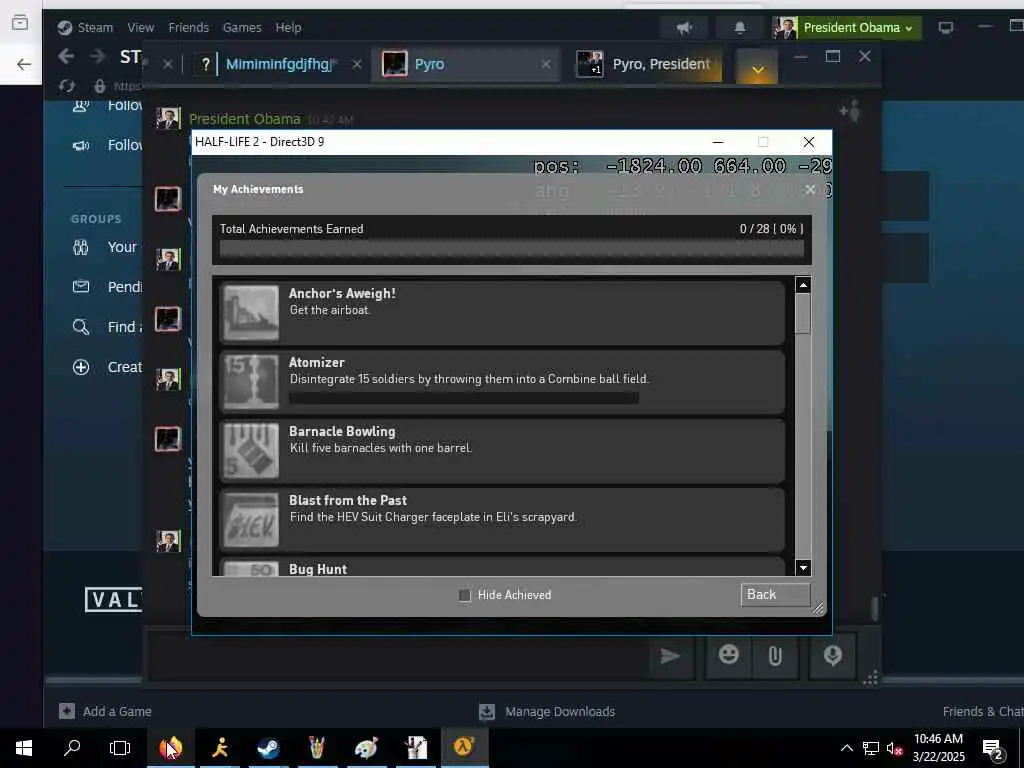This screenshot has height=768, width=1024.
Task: Open Windows taskbar search
Action: coord(72,748)
